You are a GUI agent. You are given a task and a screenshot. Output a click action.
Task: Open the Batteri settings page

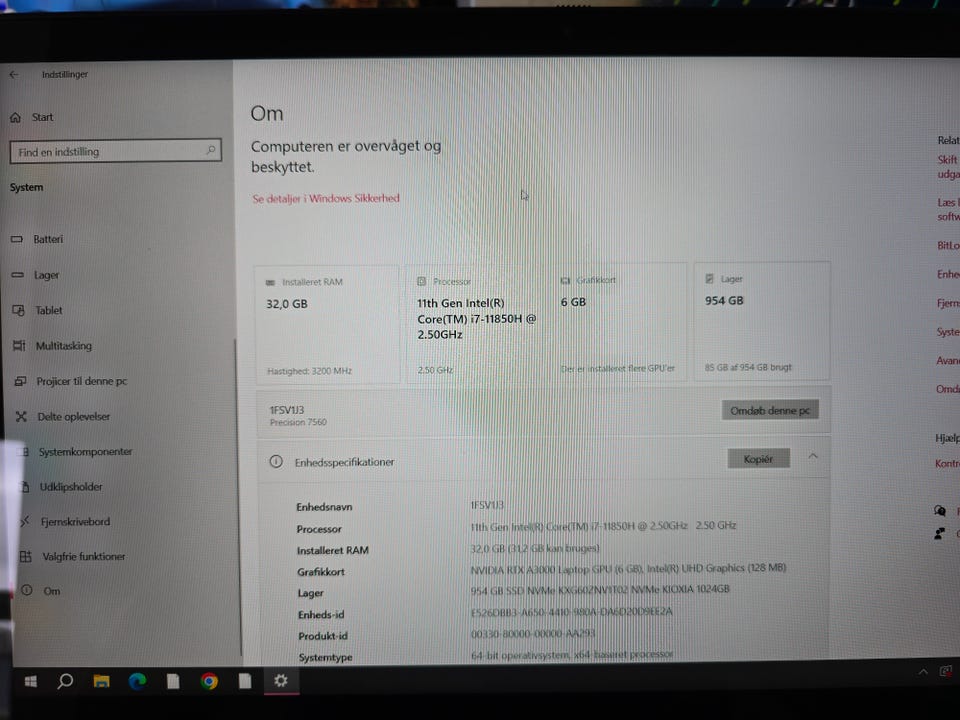(x=48, y=239)
